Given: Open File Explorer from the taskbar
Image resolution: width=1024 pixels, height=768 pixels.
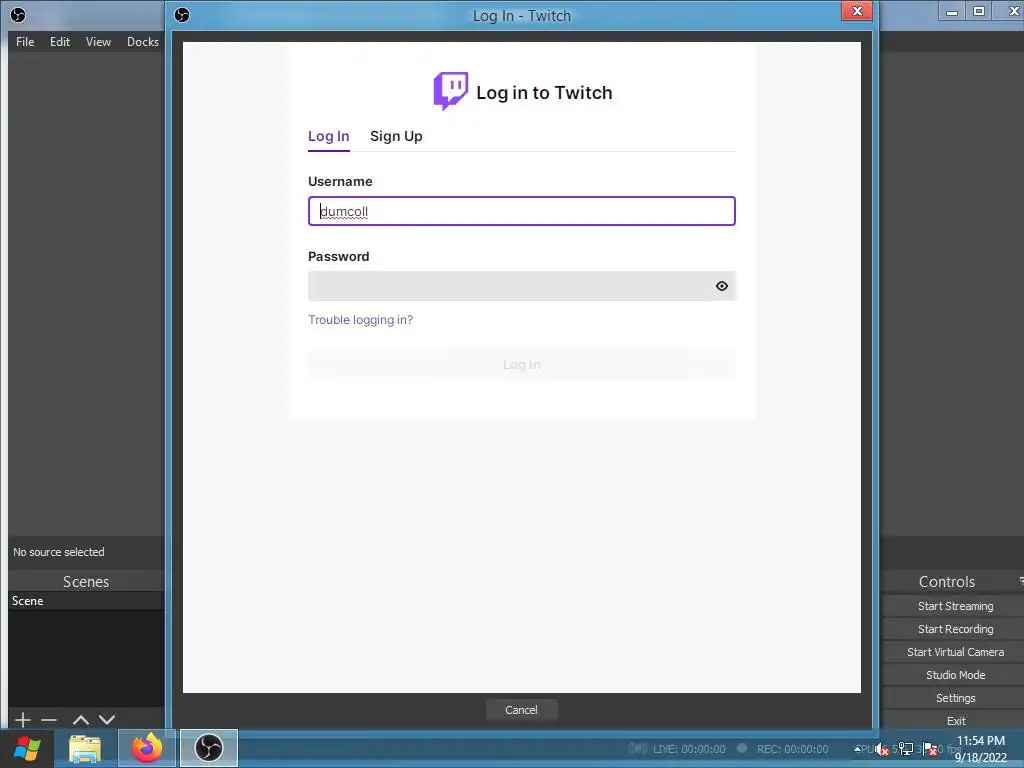Looking at the screenshot, I should point(85,748).
